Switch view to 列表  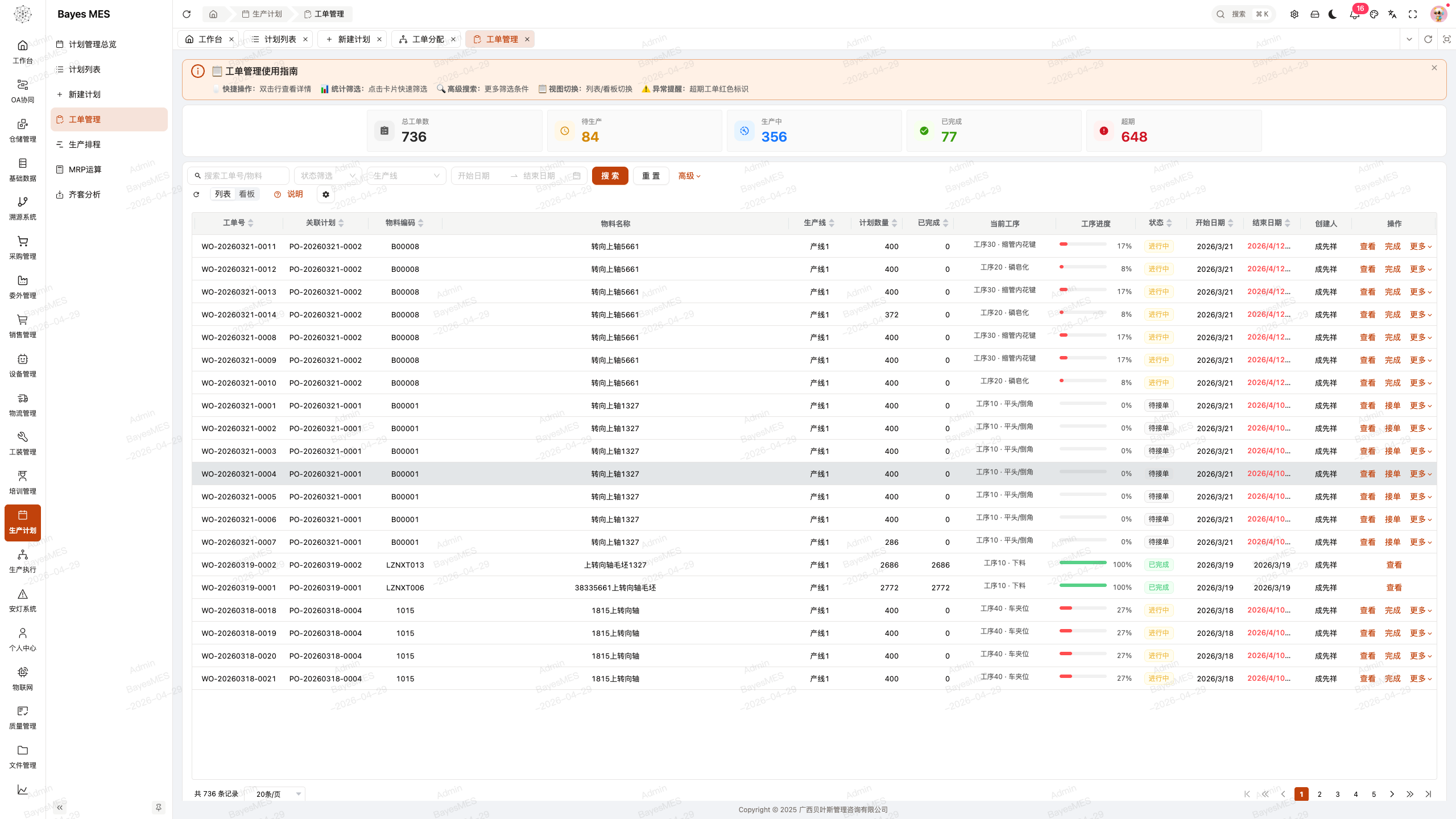pyautogui.click(x=222, y=194)
